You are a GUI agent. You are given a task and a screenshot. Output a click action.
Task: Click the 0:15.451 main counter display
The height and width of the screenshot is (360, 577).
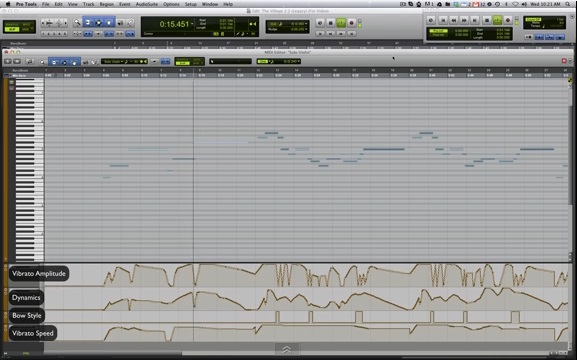174,24
